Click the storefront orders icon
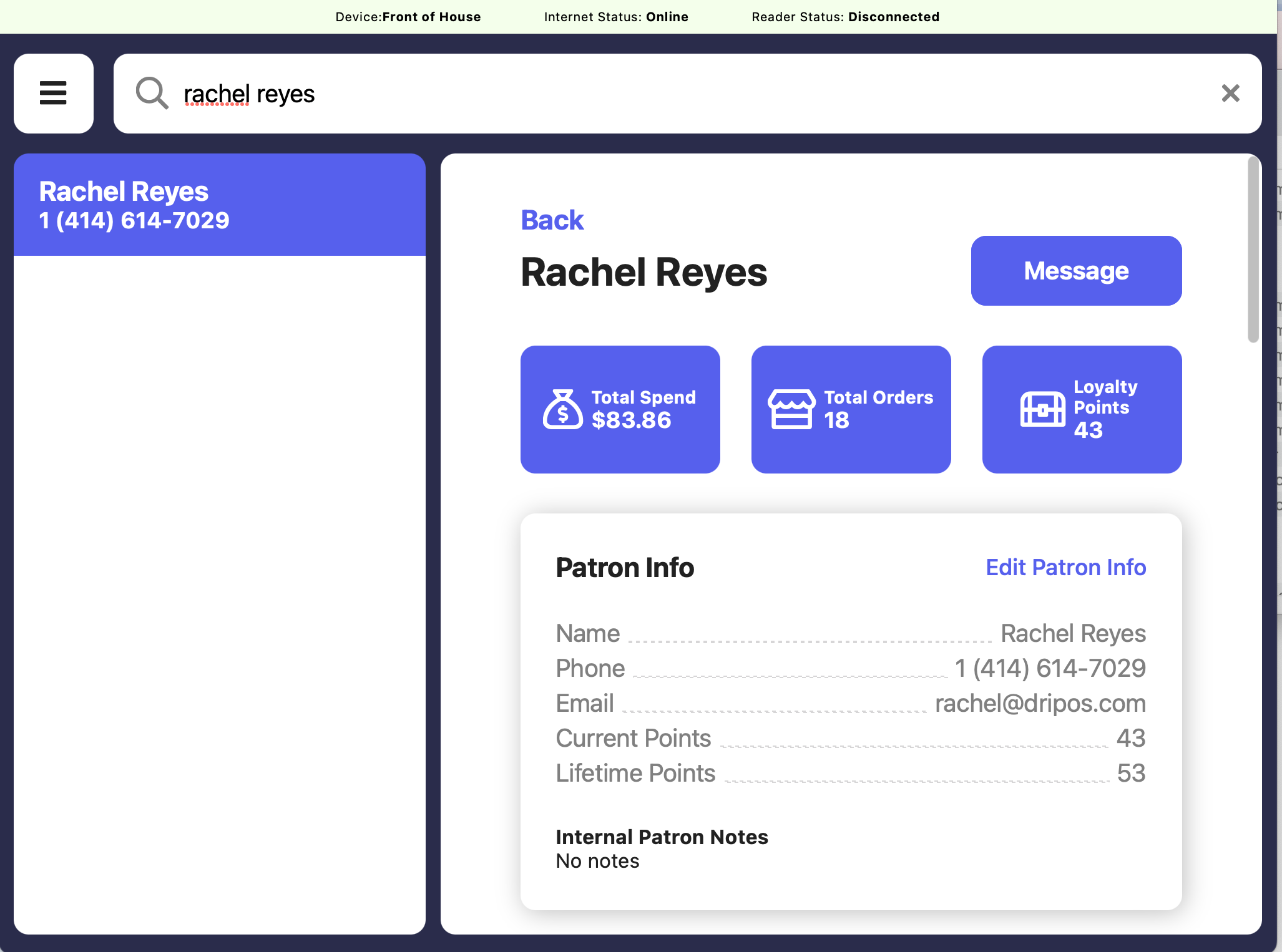This screenshot has width=1282, height=952. coord(791,410)
